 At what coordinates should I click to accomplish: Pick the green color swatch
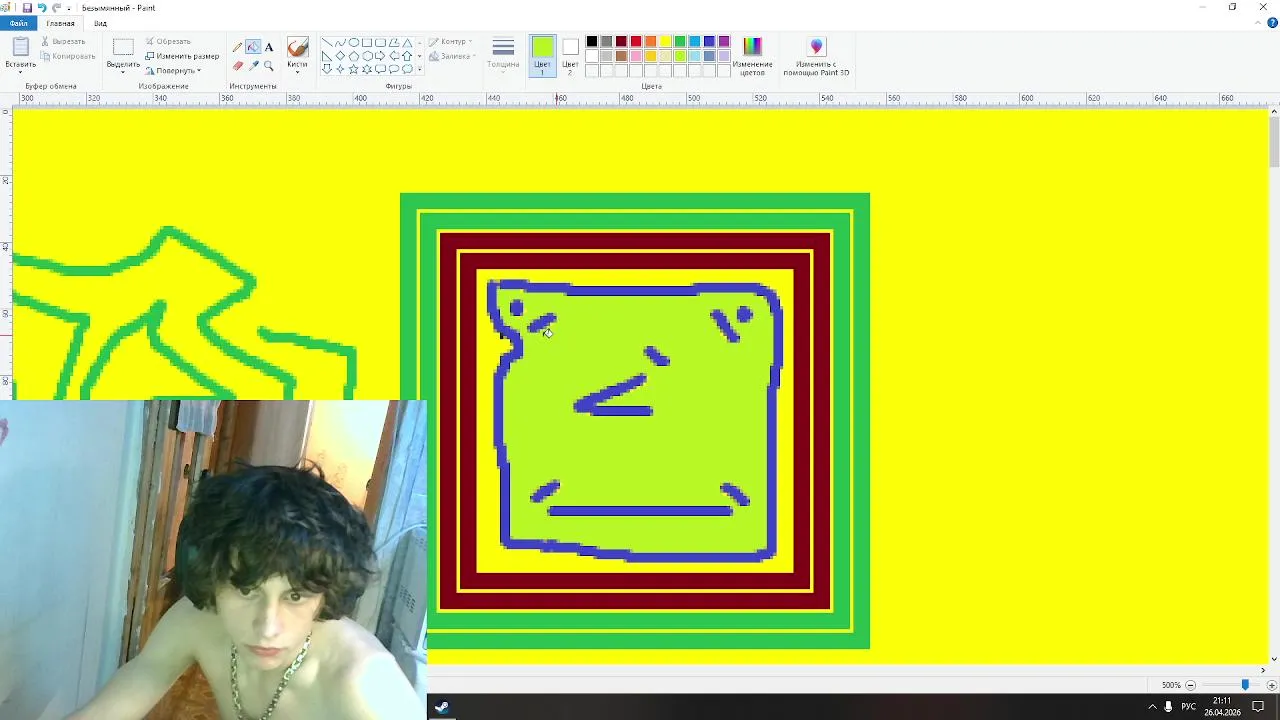point(680,42)
